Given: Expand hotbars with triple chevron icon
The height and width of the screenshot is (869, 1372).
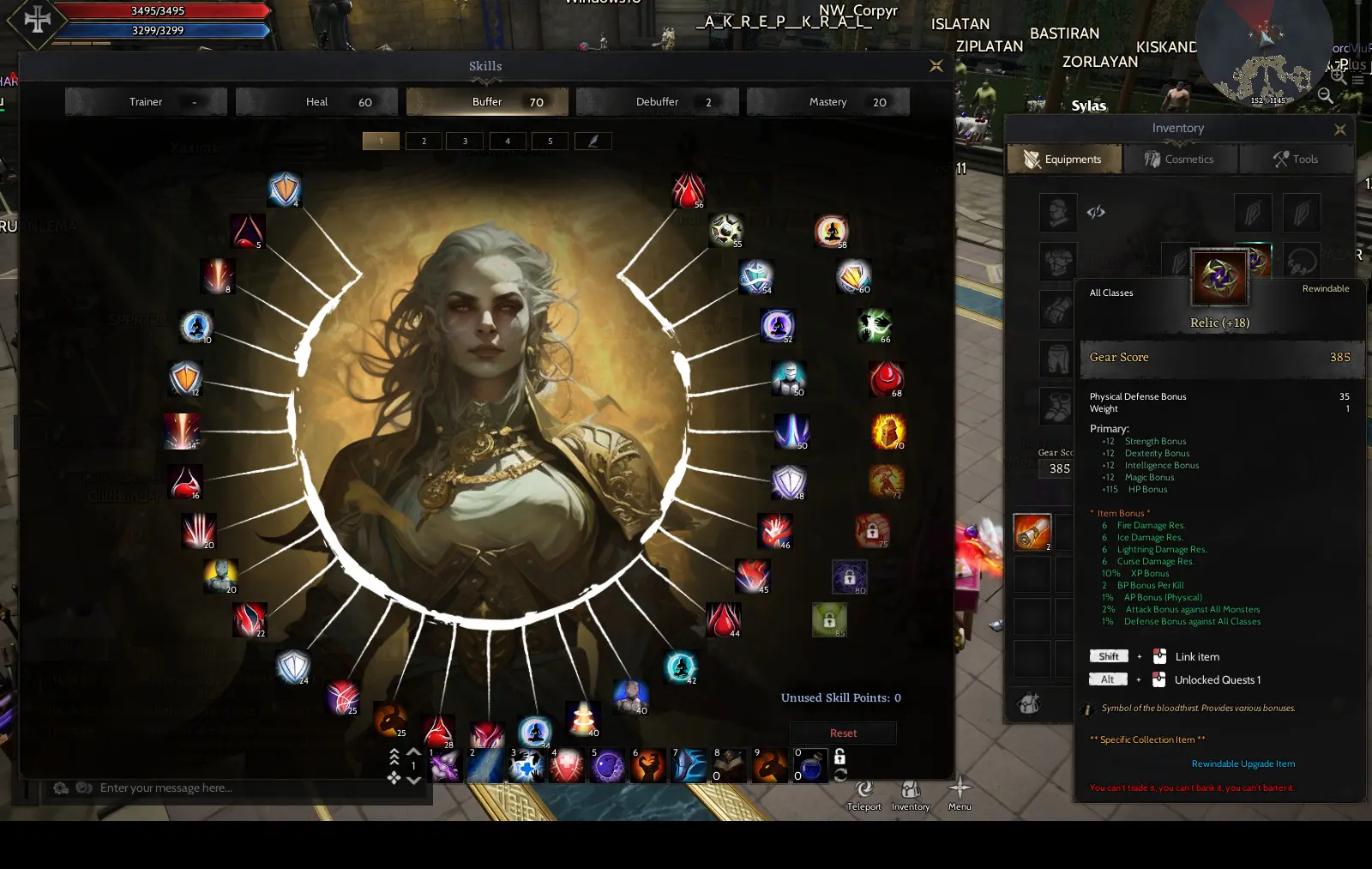Looking at the screenshot, I should tap(394, 756).
